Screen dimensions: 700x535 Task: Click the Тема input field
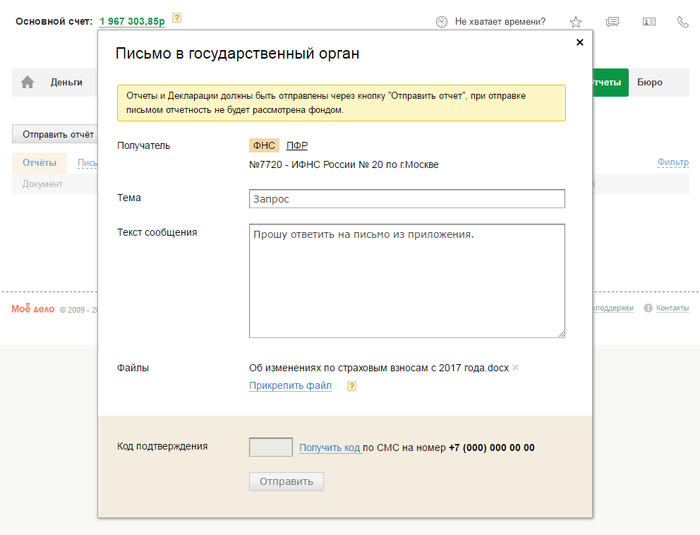coord(406,199)
